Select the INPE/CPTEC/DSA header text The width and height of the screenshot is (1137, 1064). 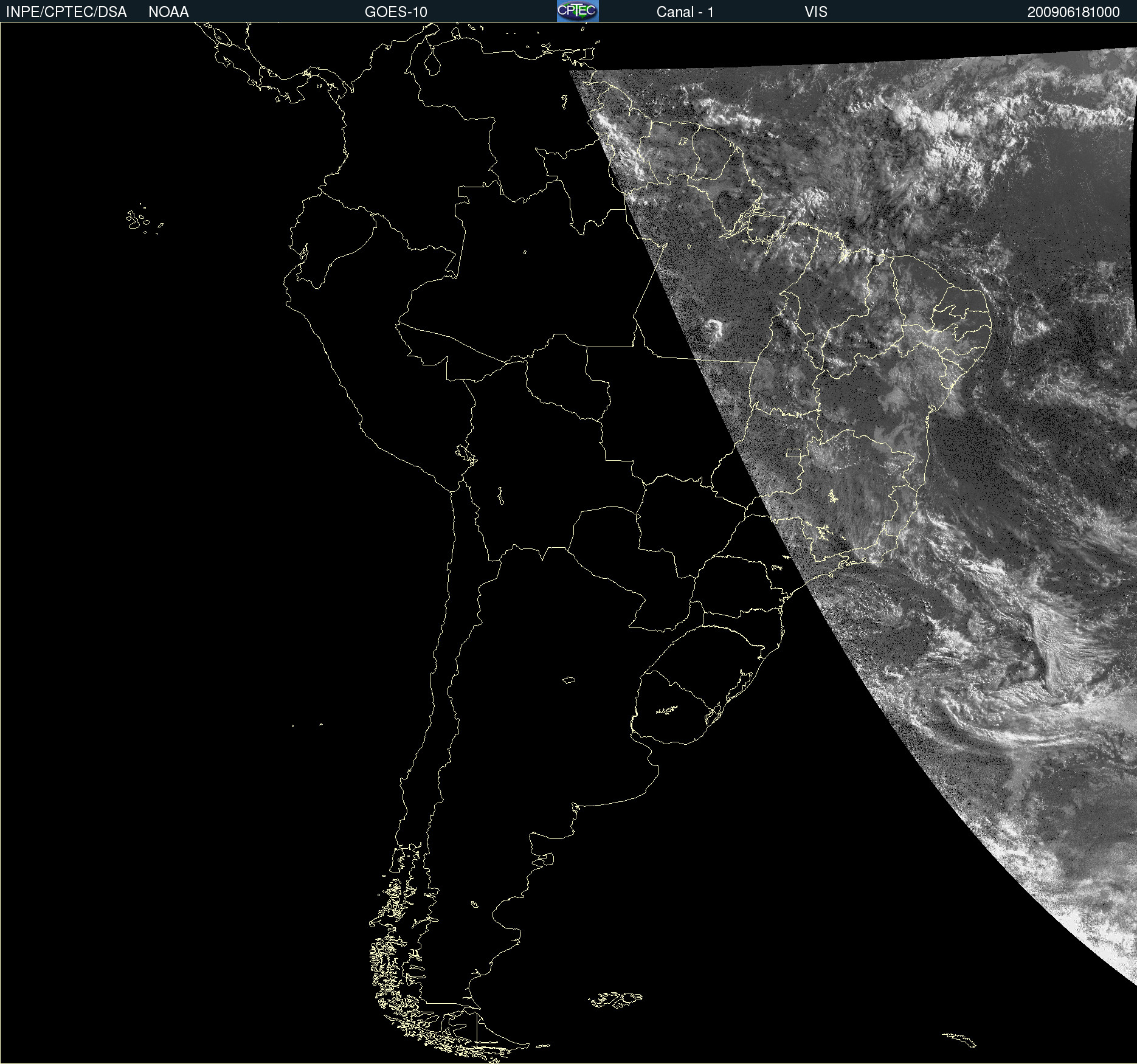click(x=66, y=12)
